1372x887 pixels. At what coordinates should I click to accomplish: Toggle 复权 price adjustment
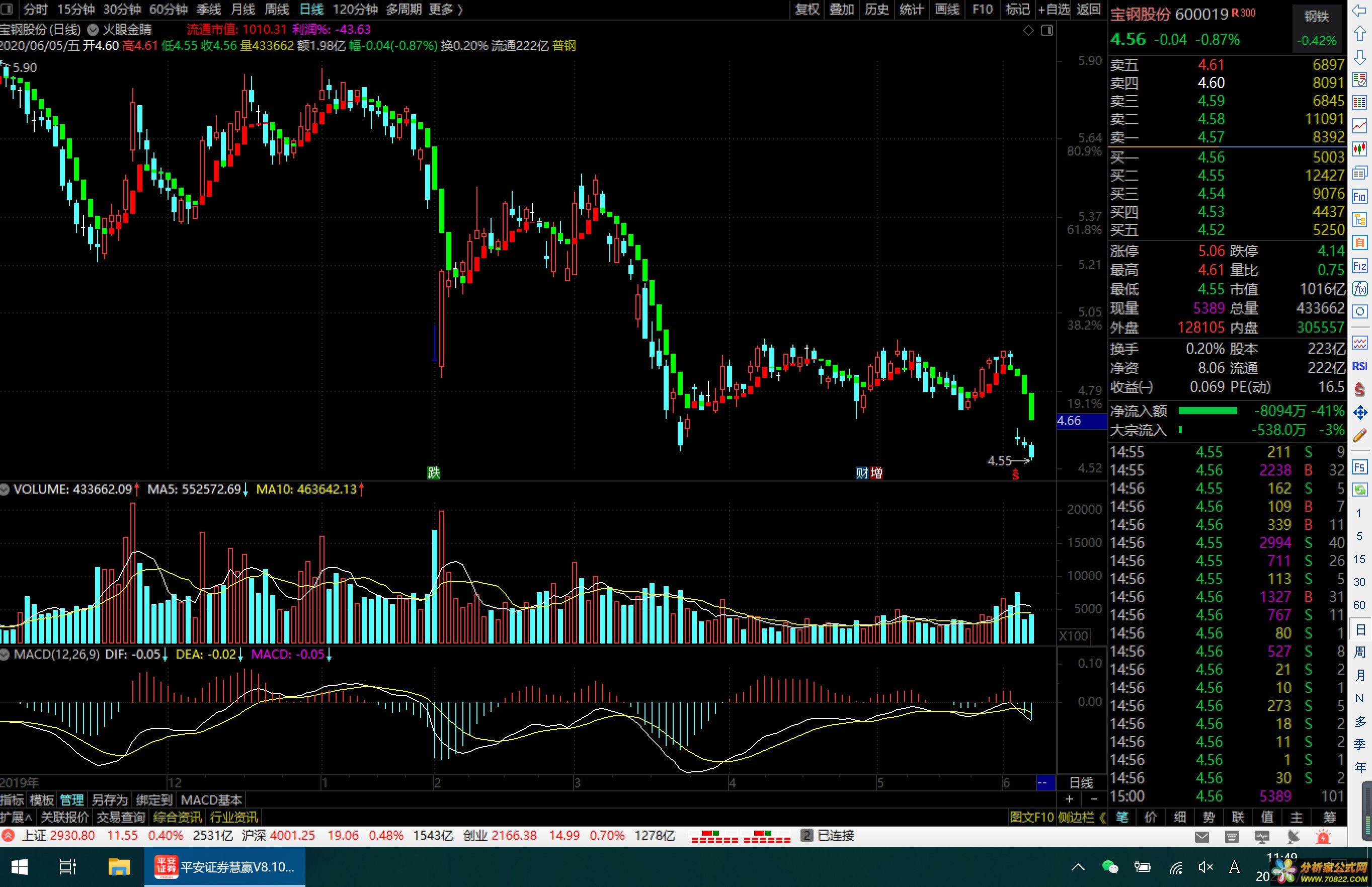(807, 9)
